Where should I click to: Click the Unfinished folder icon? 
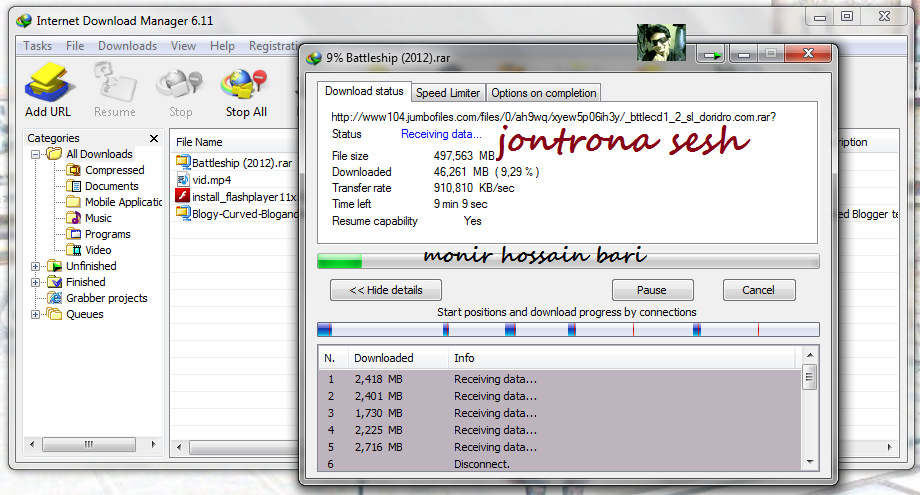tap(55, 266)
